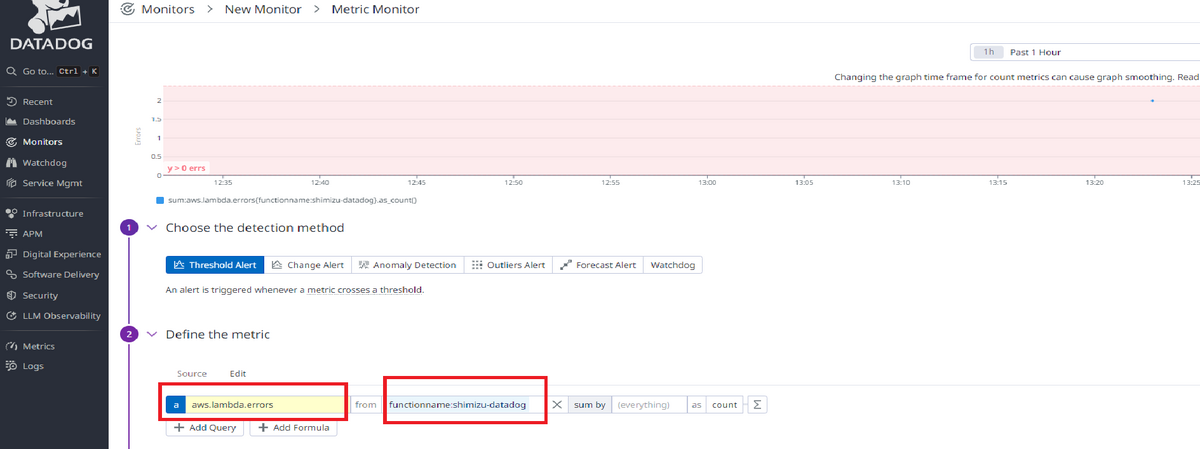Open Metrics in sidebar
1200x449 pixels.
pos(31,346)
